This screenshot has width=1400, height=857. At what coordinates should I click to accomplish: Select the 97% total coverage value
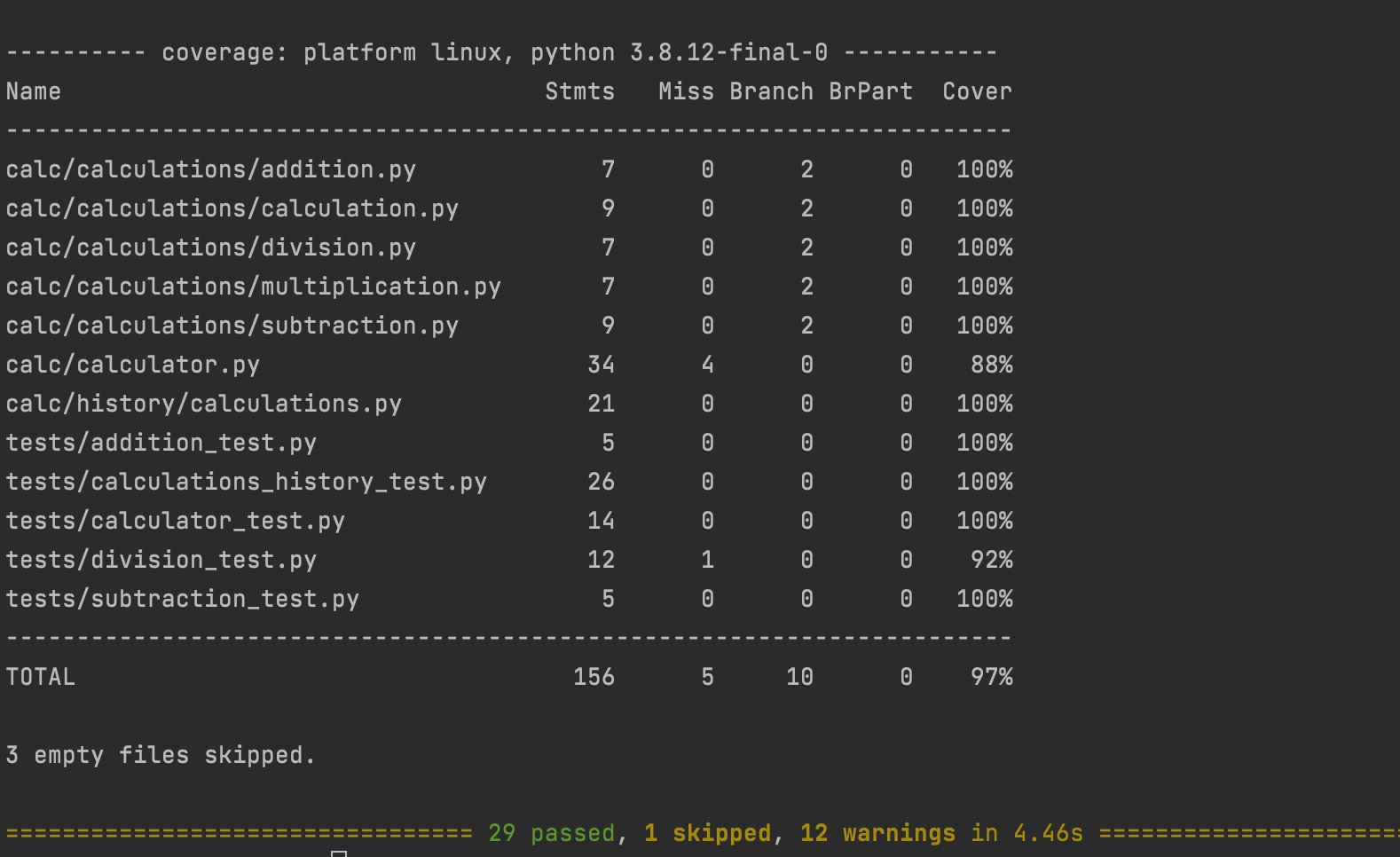tap(992, 676)
